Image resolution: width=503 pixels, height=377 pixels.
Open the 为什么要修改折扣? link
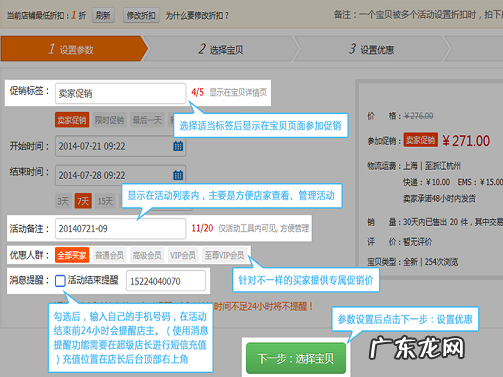tap(197, 16)
